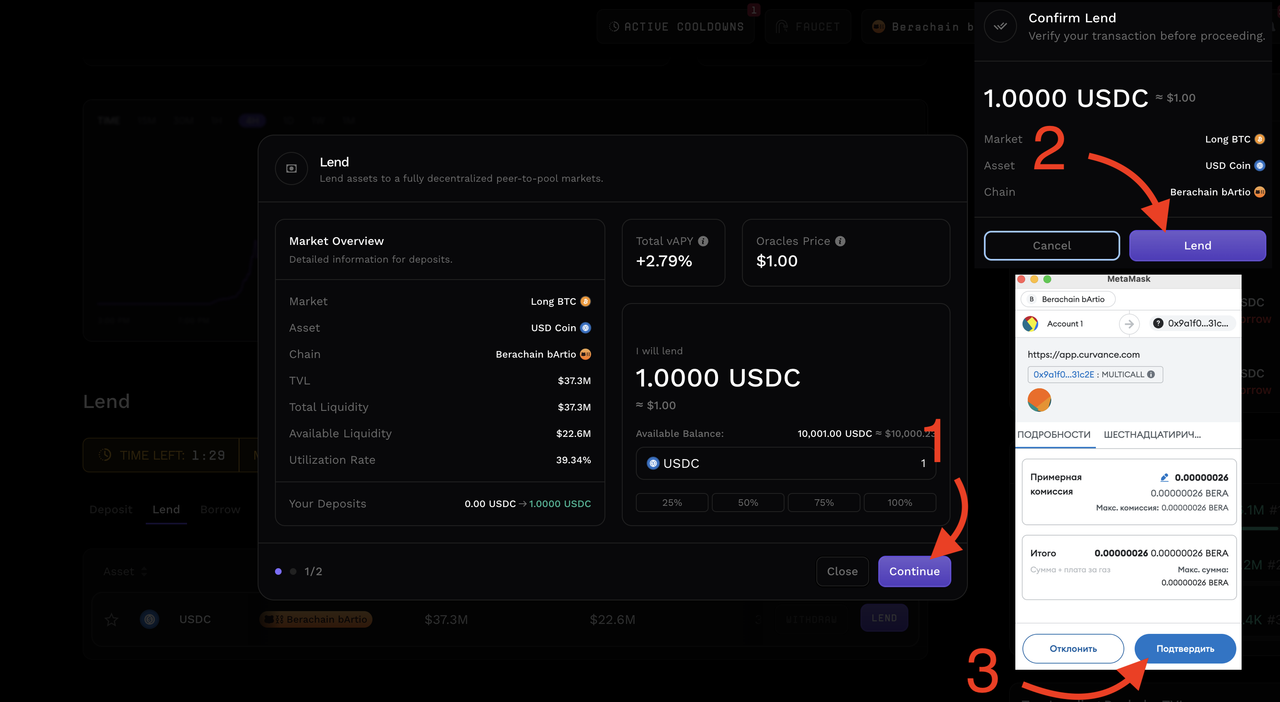
Task: Switch to the Borrow tab in background page
Action: 220,509
